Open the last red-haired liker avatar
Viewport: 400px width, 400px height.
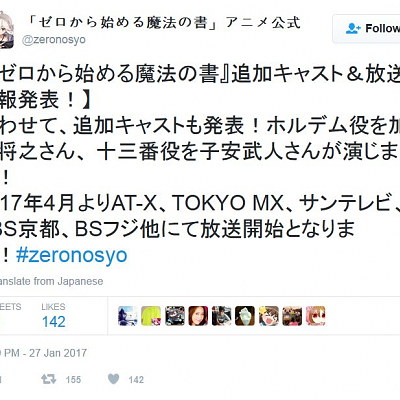click(315, 316)
